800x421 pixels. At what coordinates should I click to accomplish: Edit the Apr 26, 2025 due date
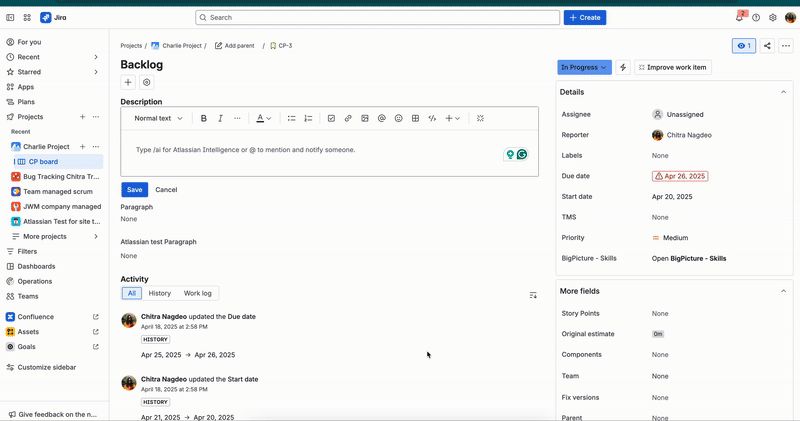point(680,176)
